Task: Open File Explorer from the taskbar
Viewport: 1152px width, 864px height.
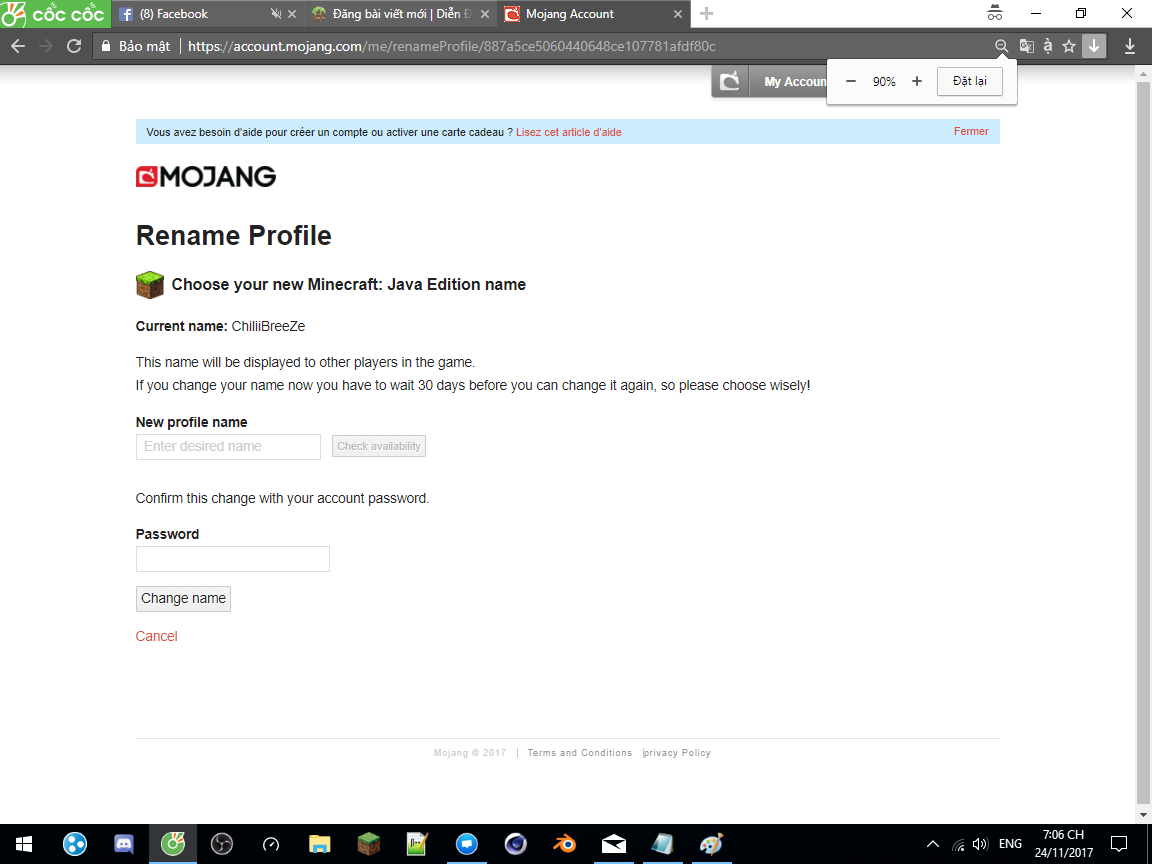Action: 320,844
